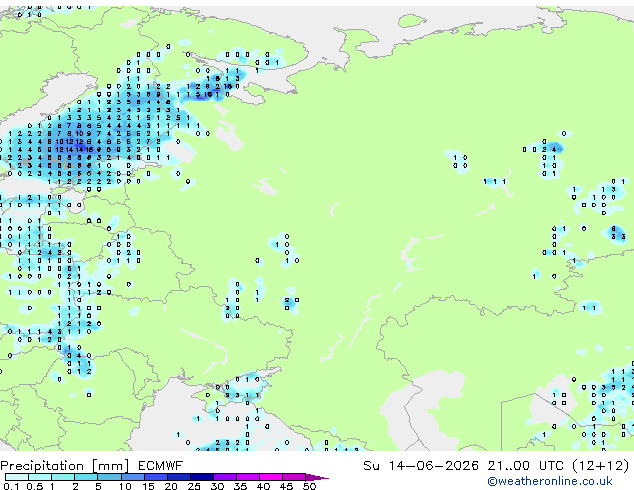Select the legend swatch between 20 and 25
Image resolution: width=634 pixels, height=490 pixels.
(x=178, y=477)
